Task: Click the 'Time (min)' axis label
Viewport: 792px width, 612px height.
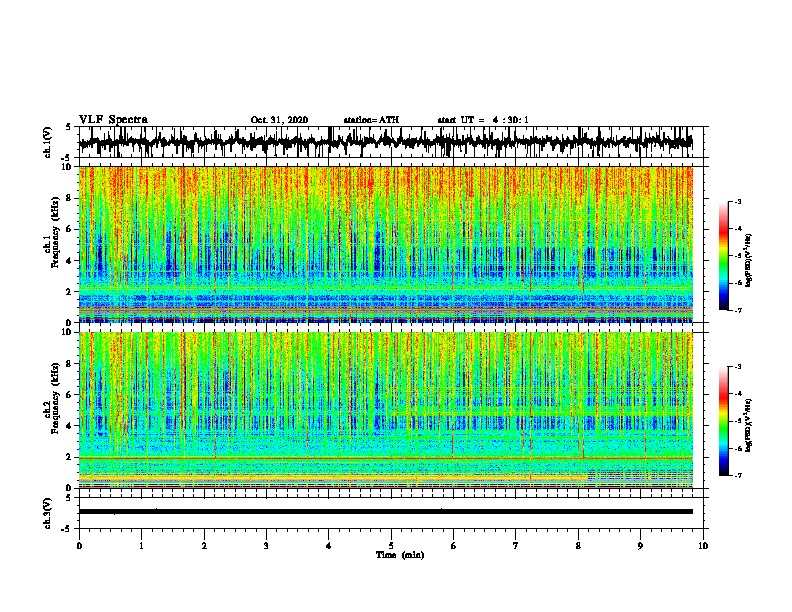Action: 400,555
